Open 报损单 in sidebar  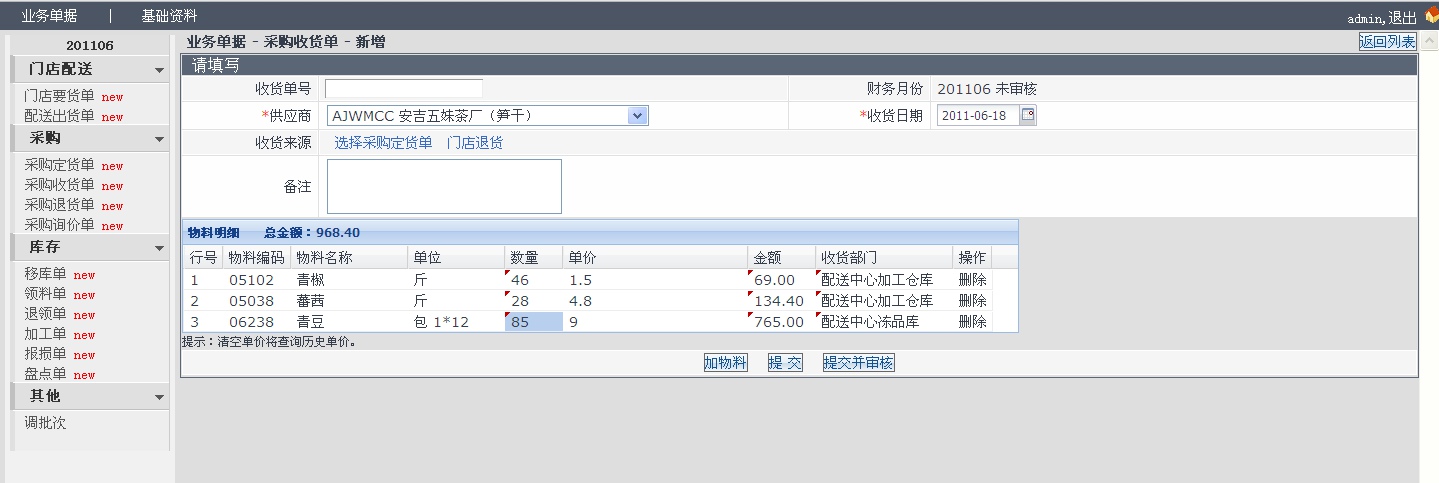tap(45, 354)
